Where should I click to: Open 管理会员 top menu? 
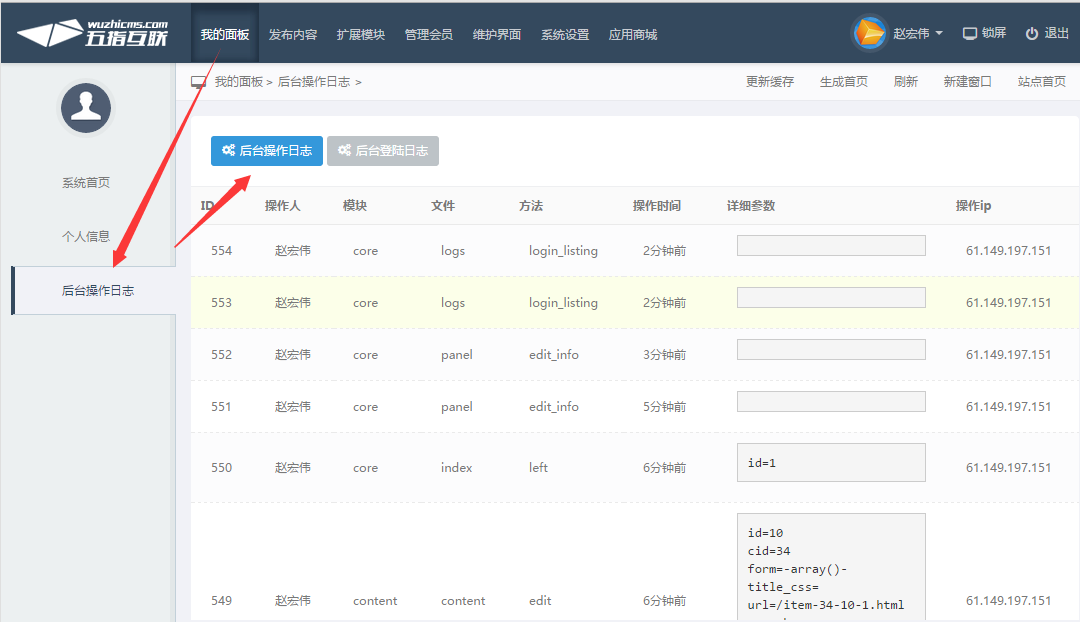(x=428, y=34)
